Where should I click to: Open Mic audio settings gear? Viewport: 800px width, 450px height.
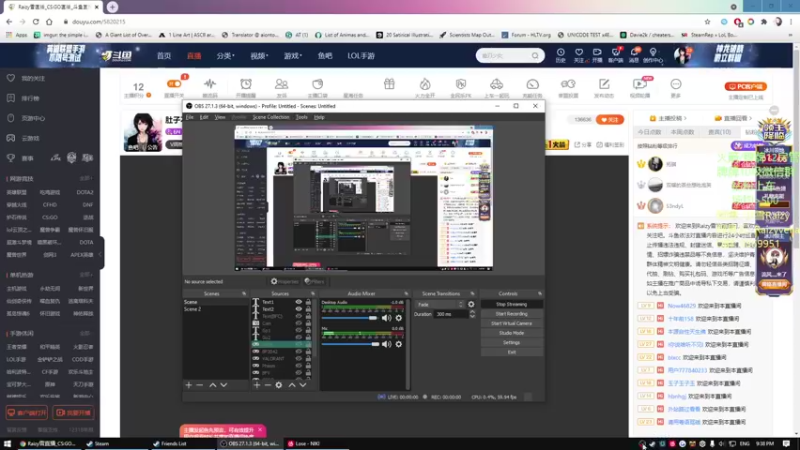pos(398,344)
